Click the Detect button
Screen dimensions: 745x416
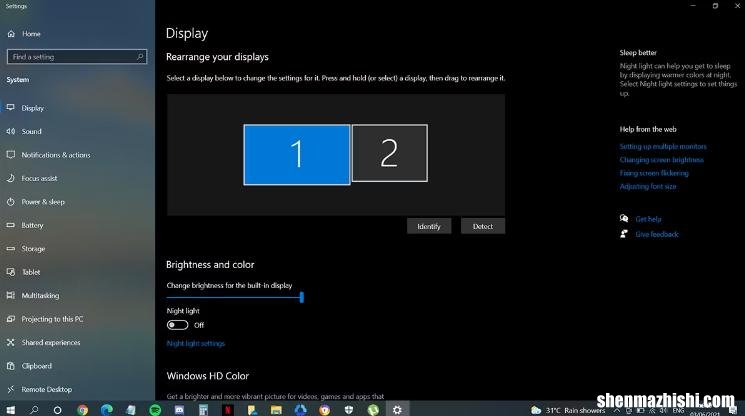(483, 226)
